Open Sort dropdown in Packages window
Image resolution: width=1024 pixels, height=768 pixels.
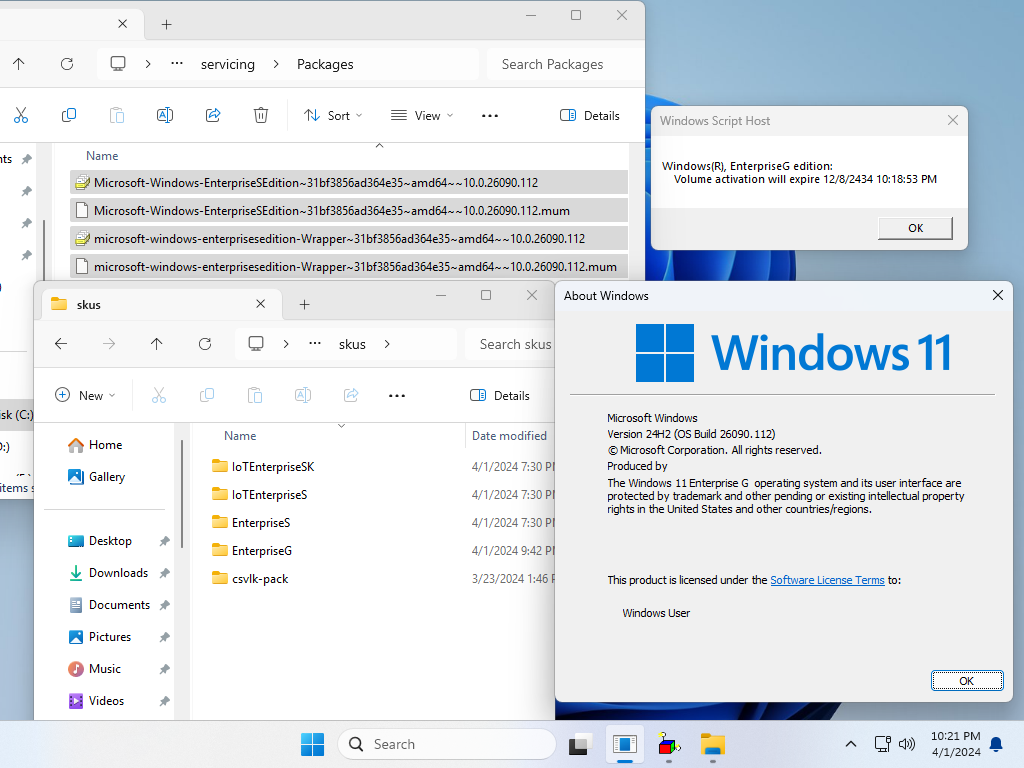pos(333,116)
